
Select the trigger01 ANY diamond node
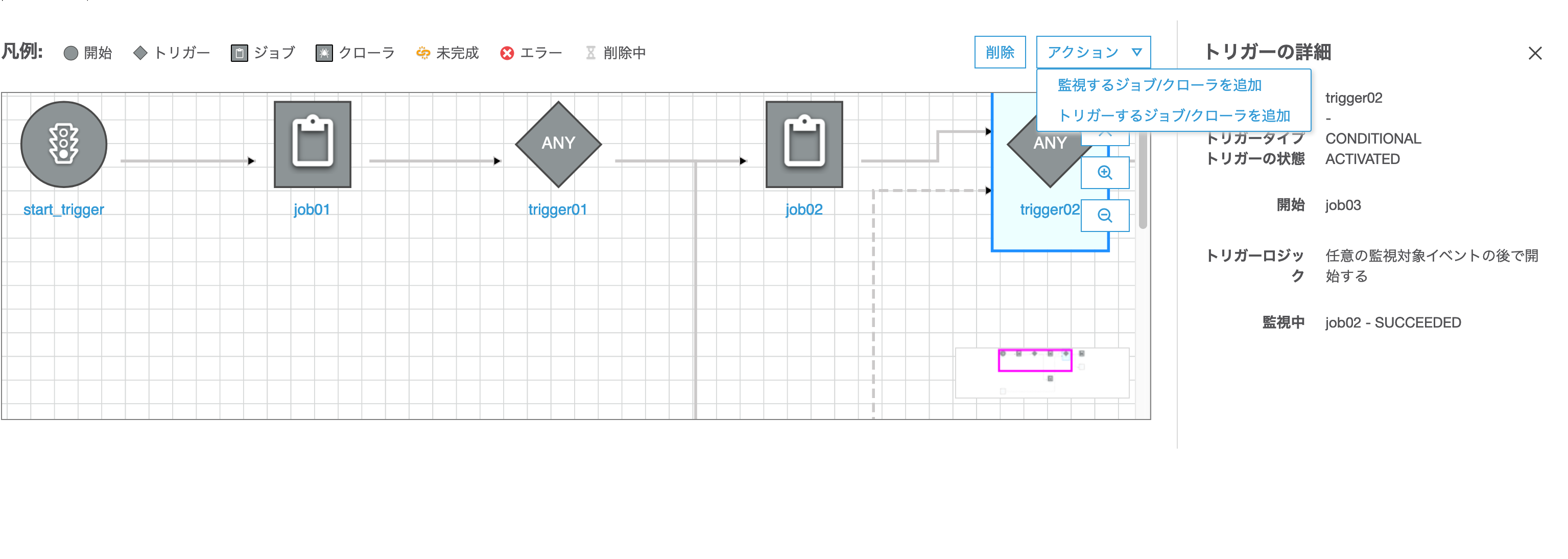558,144
